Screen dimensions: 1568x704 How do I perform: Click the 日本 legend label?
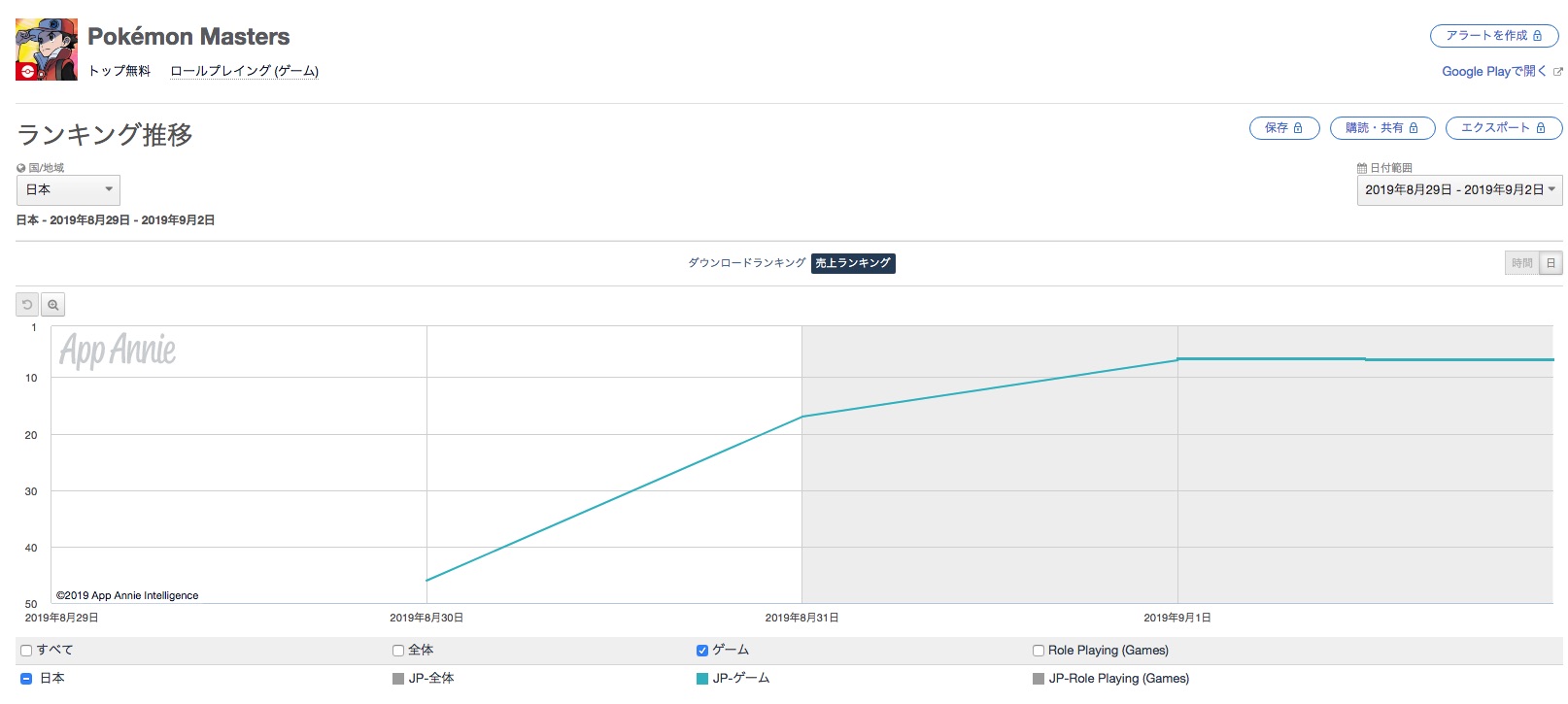point(52,679)
